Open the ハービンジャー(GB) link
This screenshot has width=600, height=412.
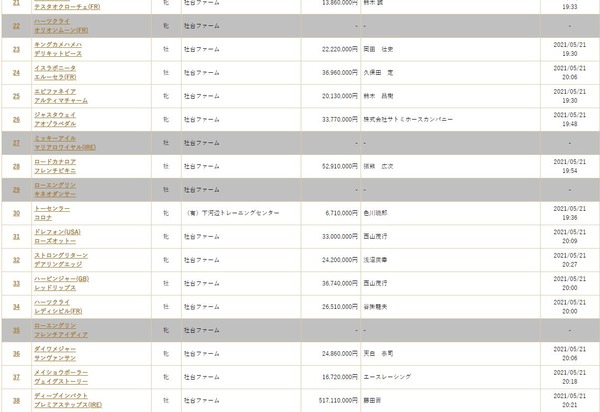[61, 279]
